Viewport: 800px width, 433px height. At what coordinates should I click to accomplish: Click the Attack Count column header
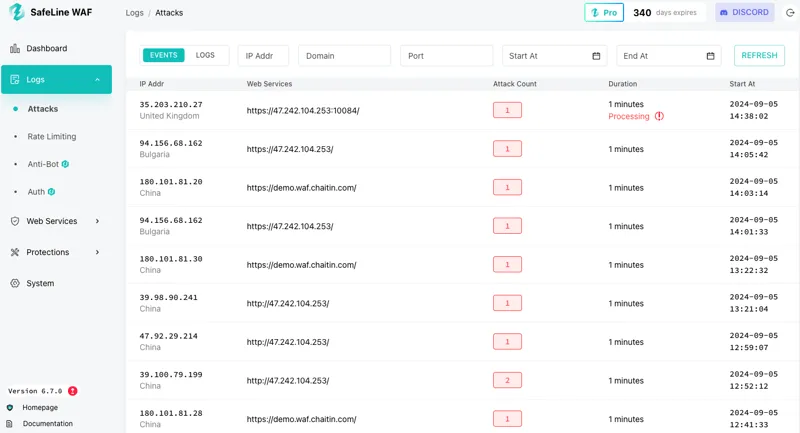515,84
